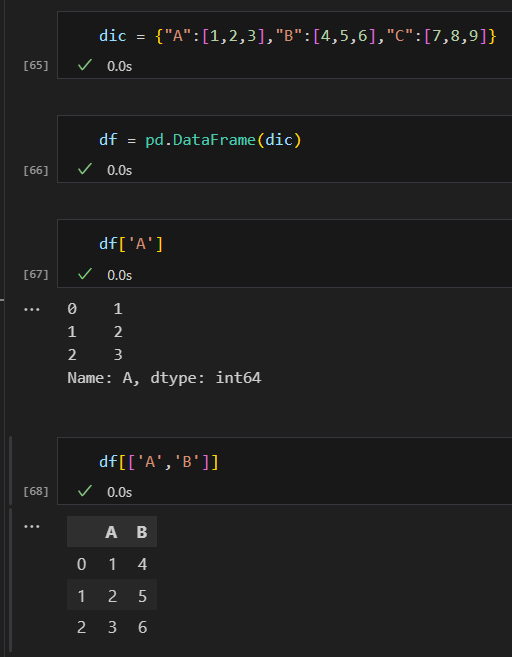Click the success checkmark of cell 66
Image resolution: width=512 pixels, height=657 pixels.
[x=85, y=169]
